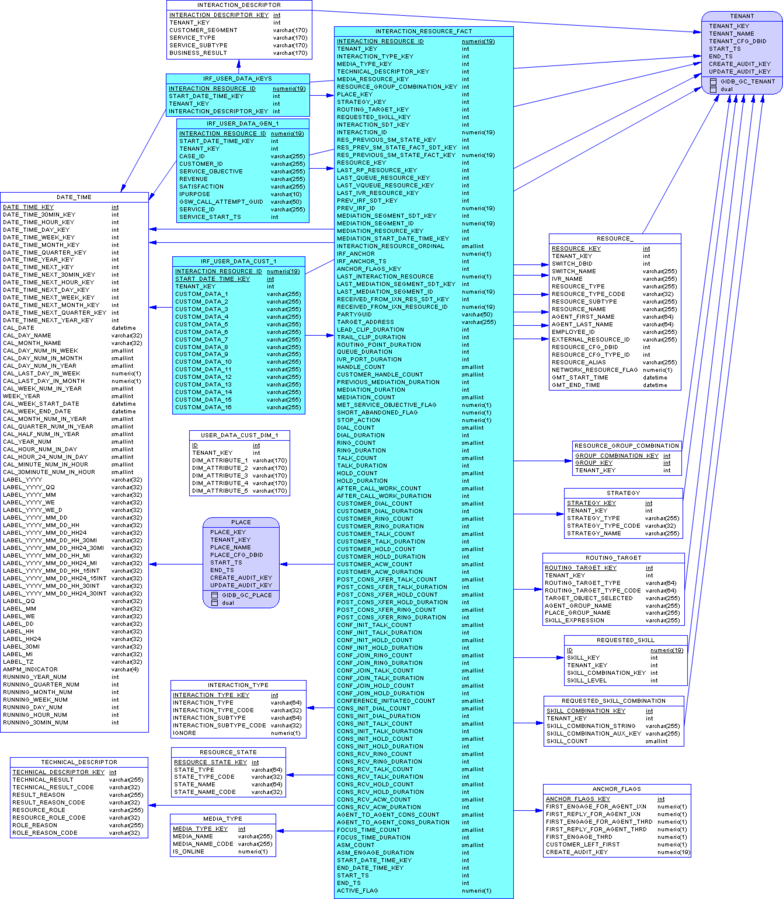Image resolution: width=783 pixels, height=899 pixels.
Task: Click the icon beside GIDB_GC_TENANT
Action: [714, 81]
